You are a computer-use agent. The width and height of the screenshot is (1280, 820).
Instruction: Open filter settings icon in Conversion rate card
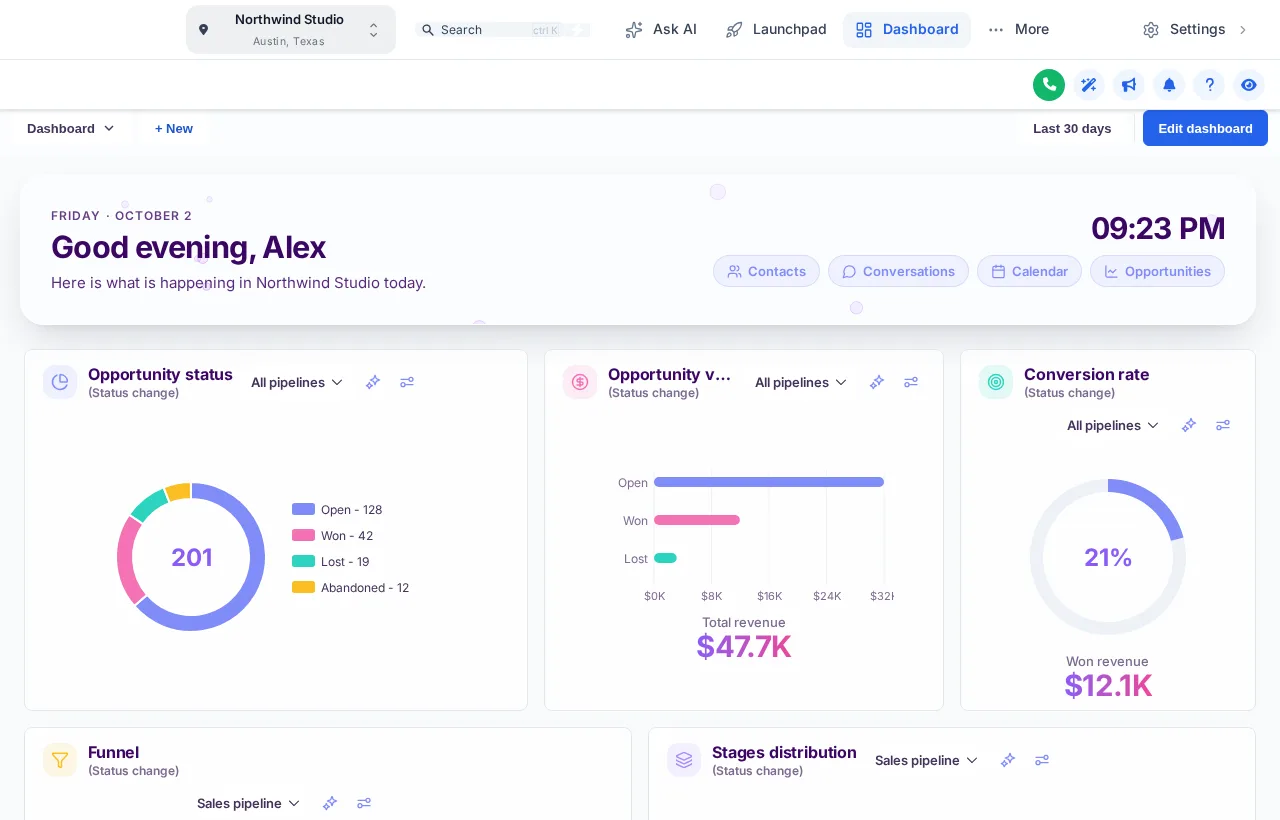pyautogui.click(x=1223, y=425)
